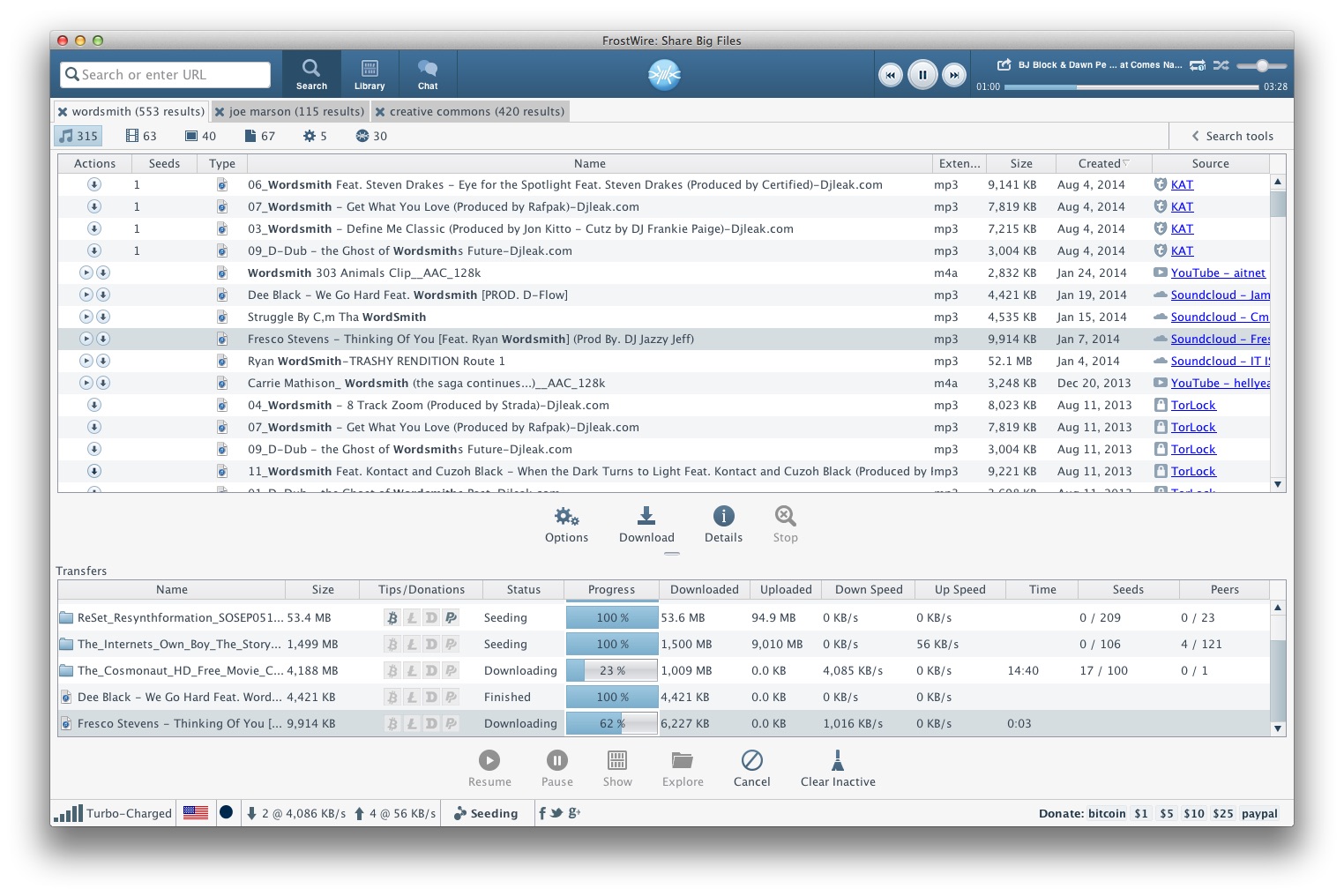The image size is (1344, 896).
Task: Seek in the song progress bar
Action: pos(1131,86)
